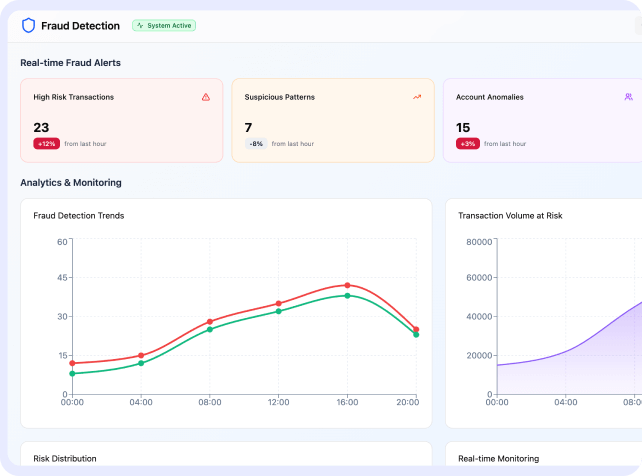Viewport: 642px width, 476px height.
Task: Select the -8% change badge
Action: (x=257, y=144)
